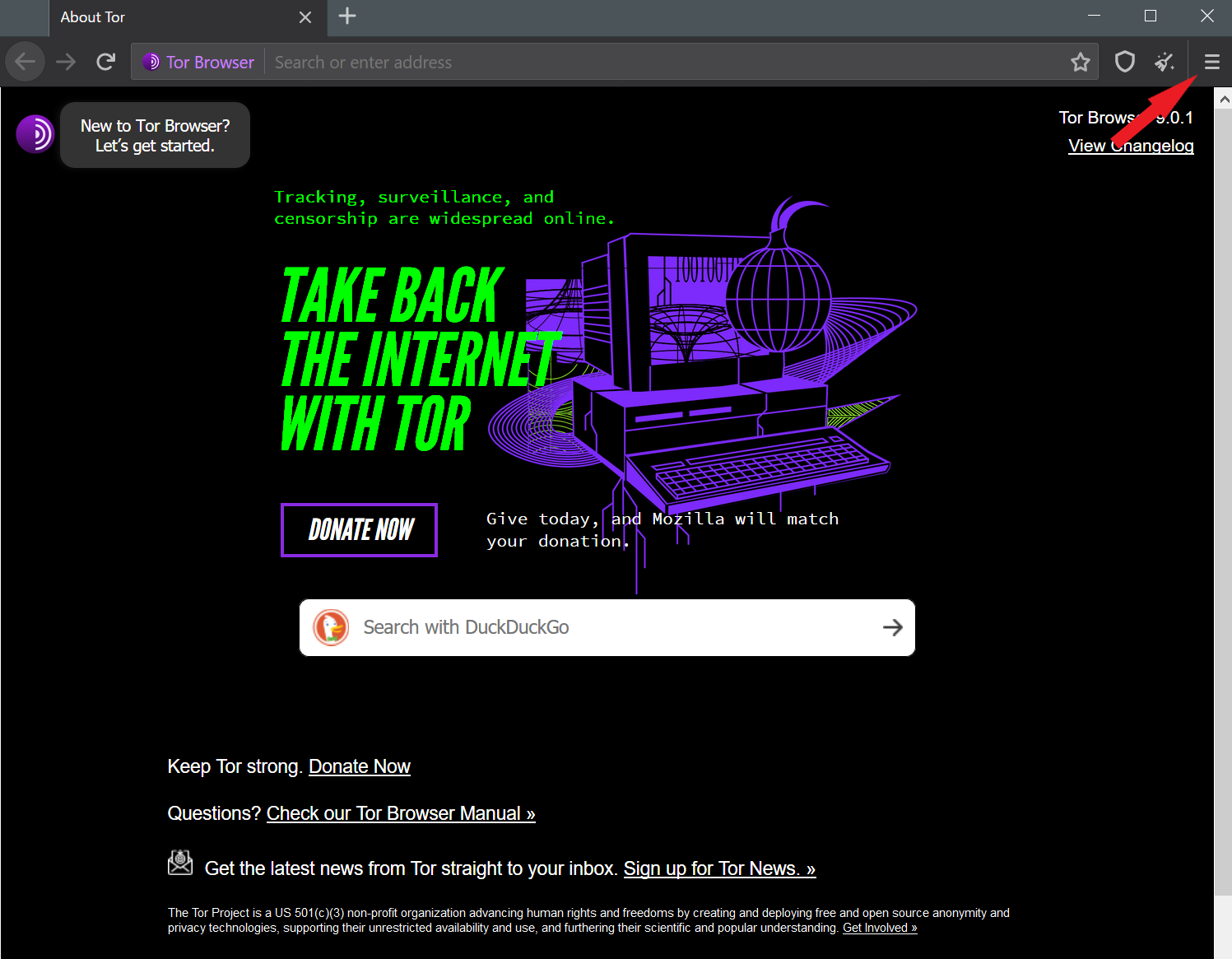Submit the search using the arrow icon
Image resolution: width=1232 pixels, height=959 pixels.
[x=893, y=627]
